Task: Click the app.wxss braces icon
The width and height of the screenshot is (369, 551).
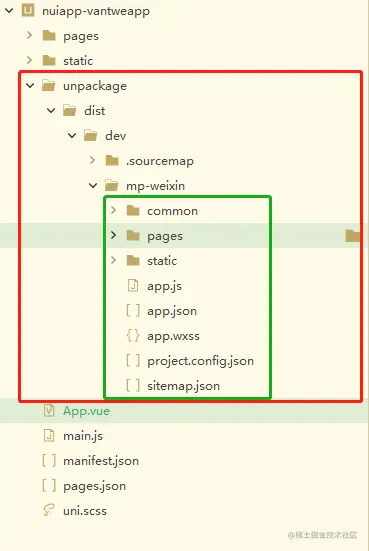Action: coord(133,336)
